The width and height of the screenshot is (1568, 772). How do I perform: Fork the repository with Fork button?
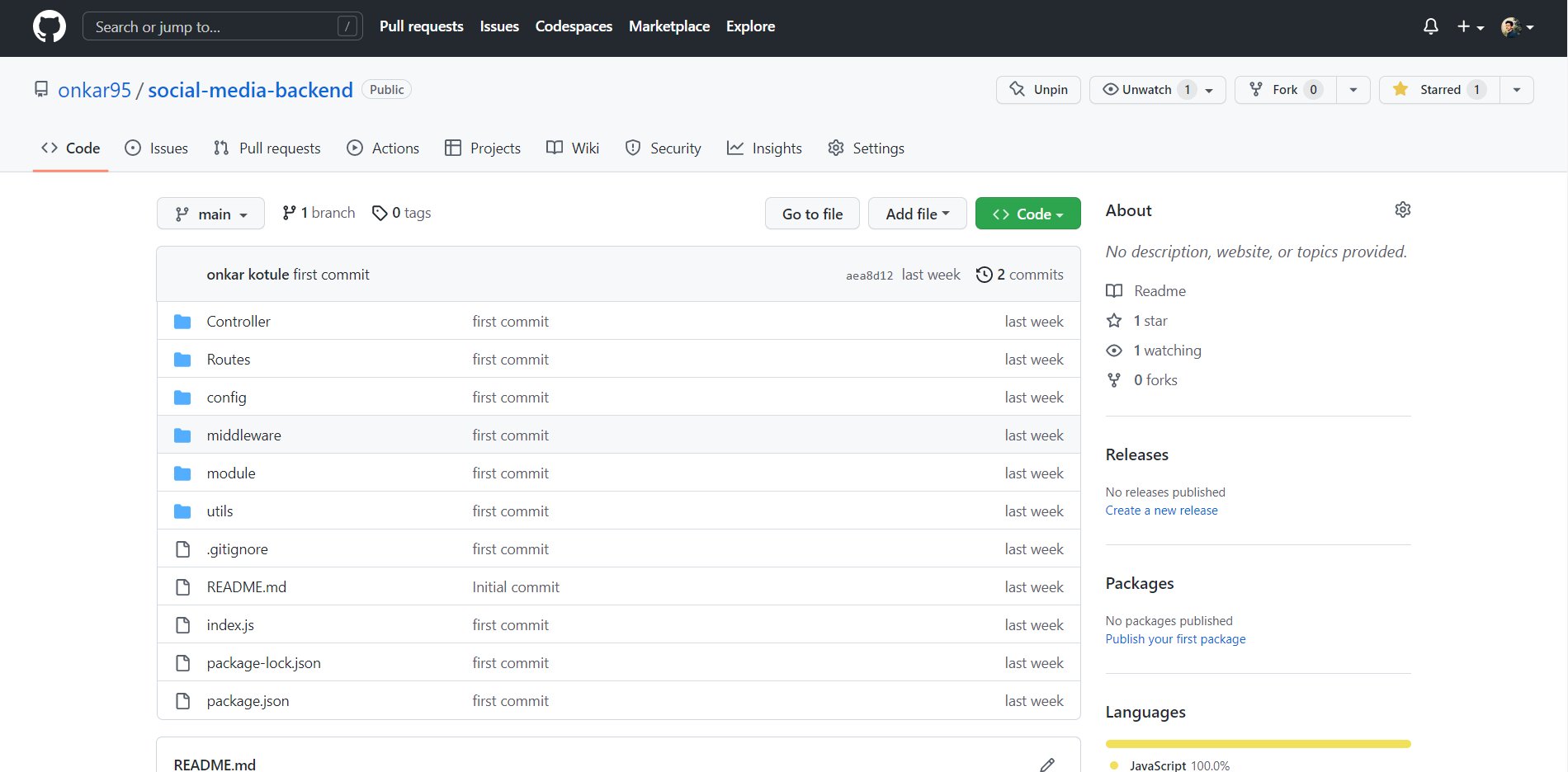(x=1285, y=90)
